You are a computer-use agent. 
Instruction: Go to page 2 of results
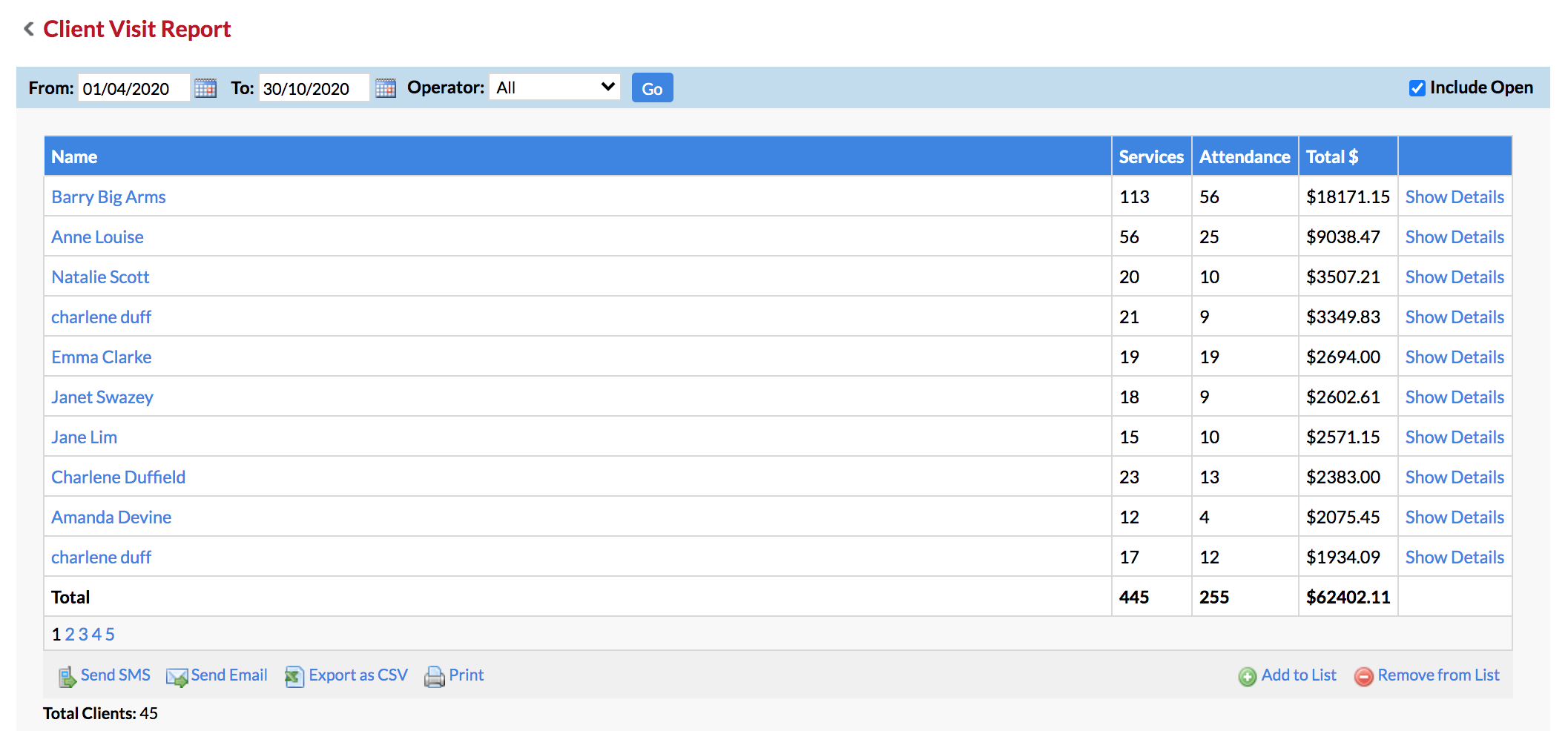click(x=70, y=635)
